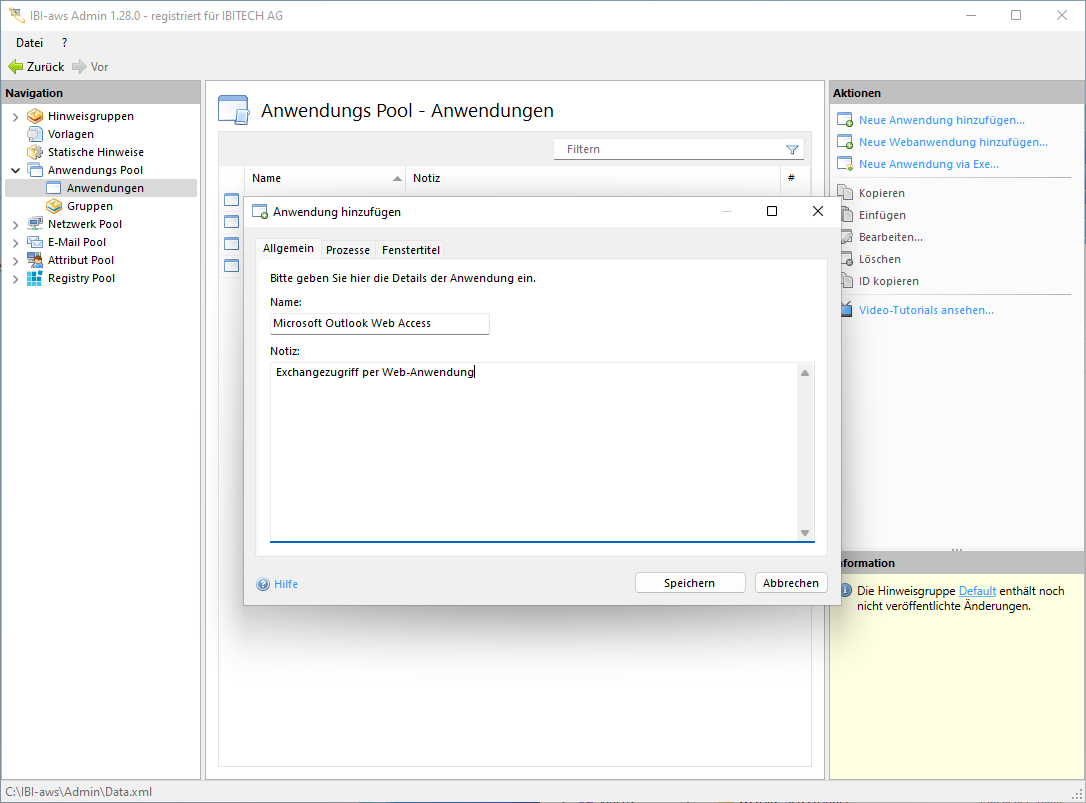
Task: Expand the Hinweisgruppen tree node
Action: (x=15, y=117)
